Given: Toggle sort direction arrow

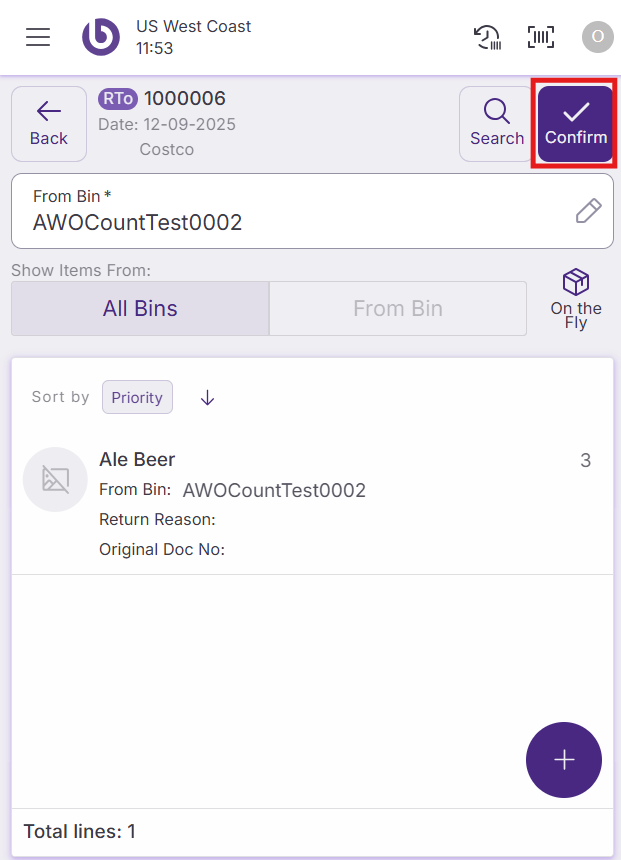Looking at the screenshot, I should (207, 397).
